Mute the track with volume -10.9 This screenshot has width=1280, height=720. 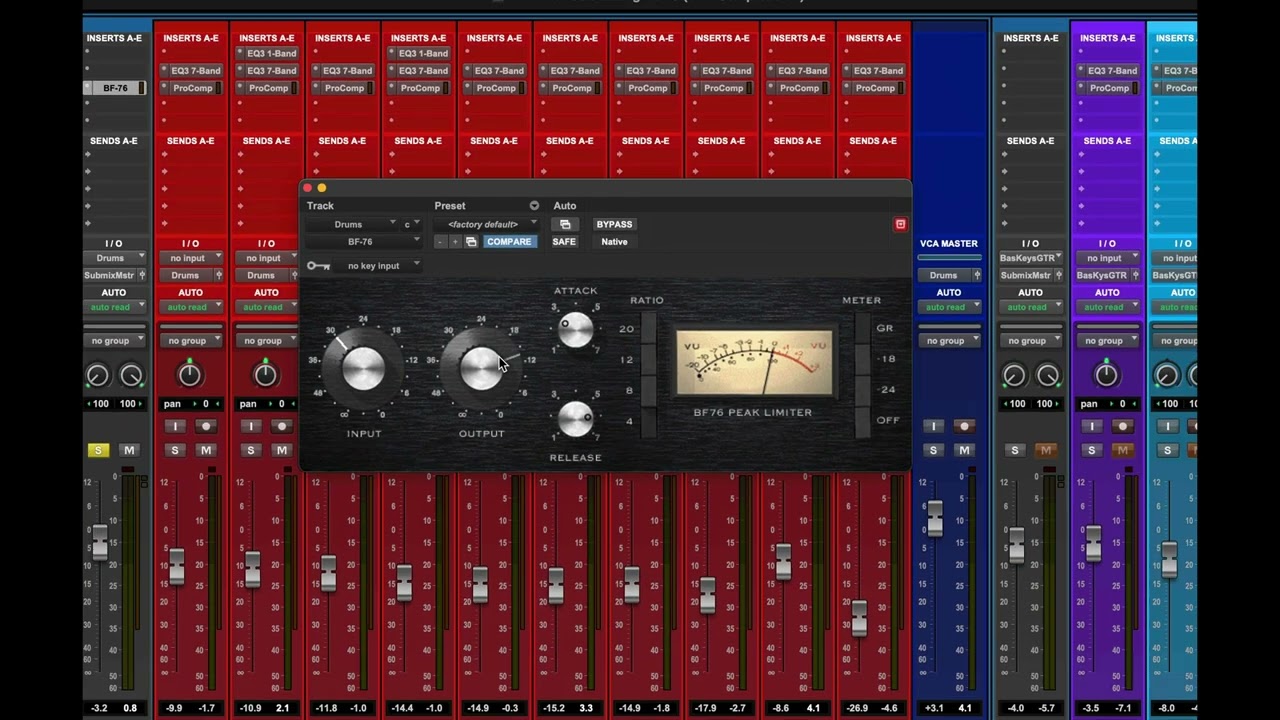point(282,450)
